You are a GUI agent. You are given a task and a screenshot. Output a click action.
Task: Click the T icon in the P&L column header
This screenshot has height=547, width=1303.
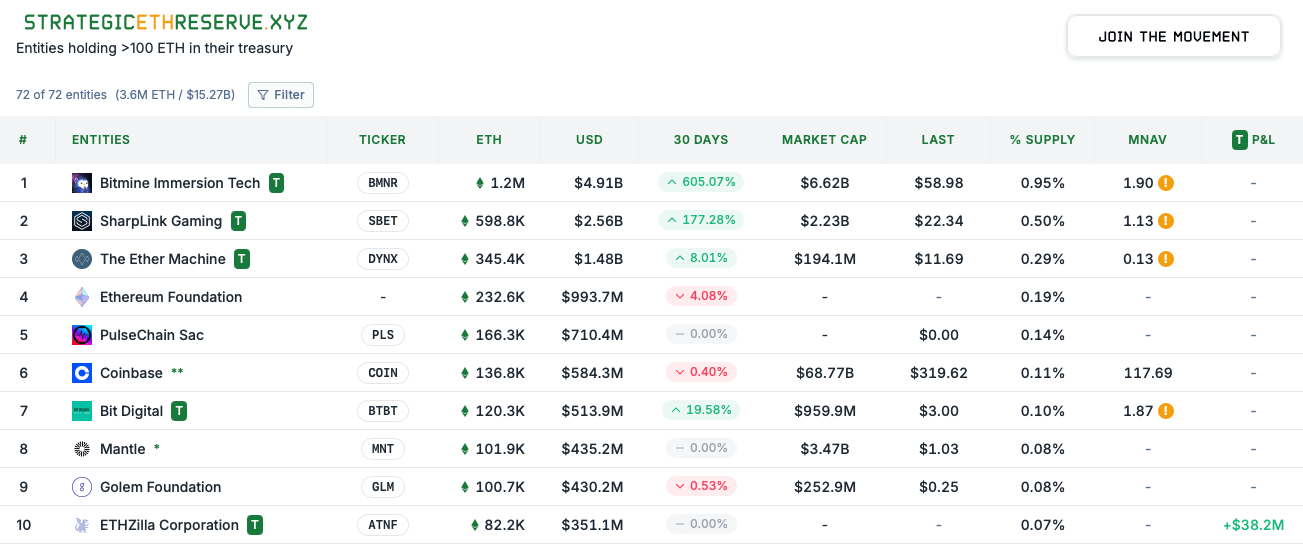pyautogui.click(x=1240, y=140)
